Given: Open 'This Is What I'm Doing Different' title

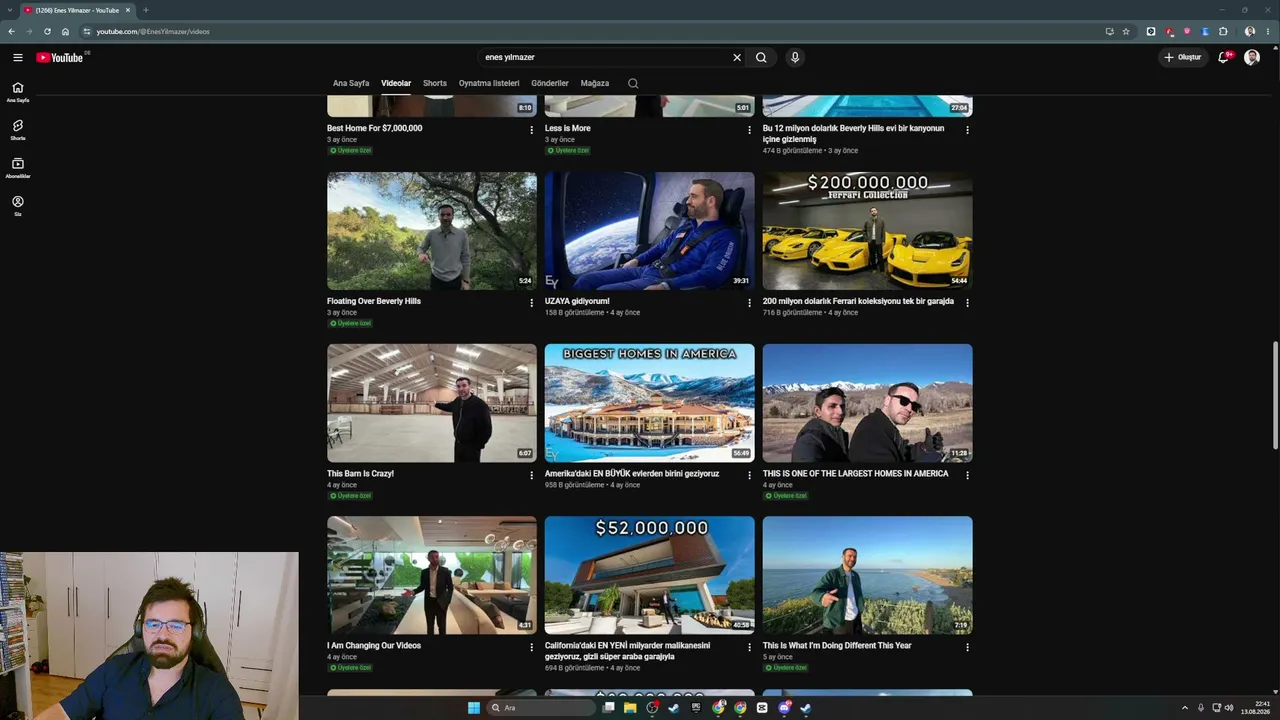Looking at the screenshot, I should [837, 645].
